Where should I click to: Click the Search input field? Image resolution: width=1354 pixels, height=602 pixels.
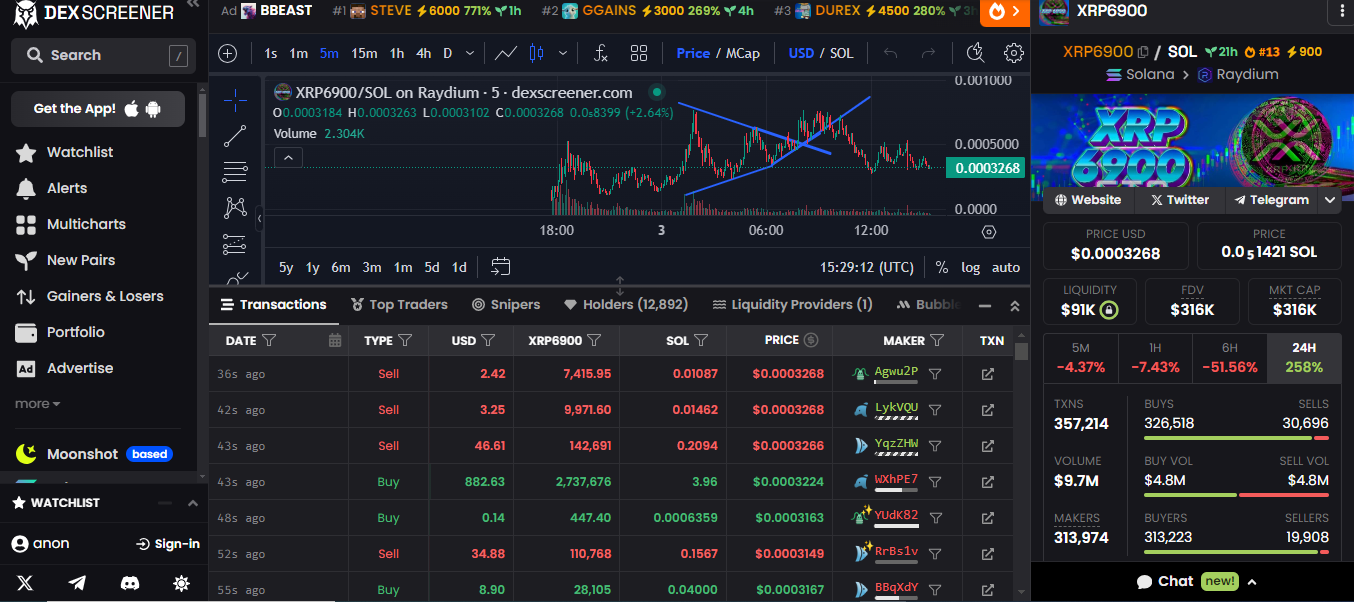pos(104,55)
